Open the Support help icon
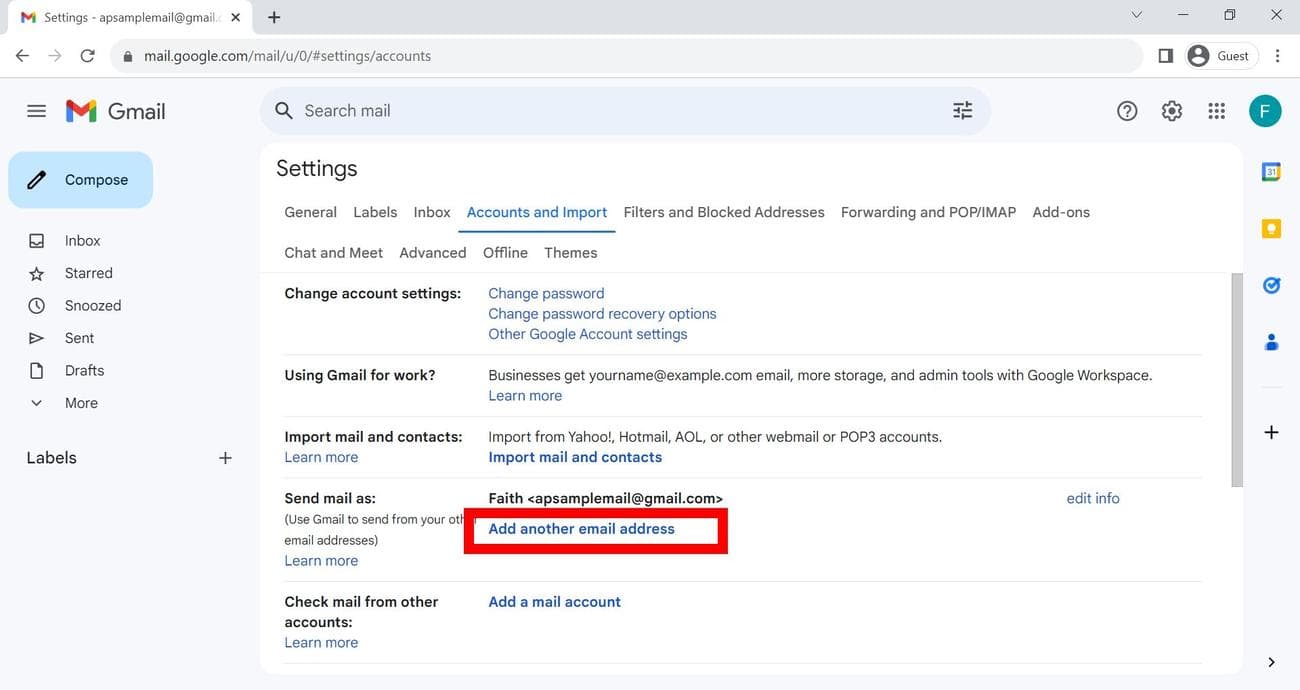Image resolution: width=1300 pixels, height=690 pixels. 1127,111
